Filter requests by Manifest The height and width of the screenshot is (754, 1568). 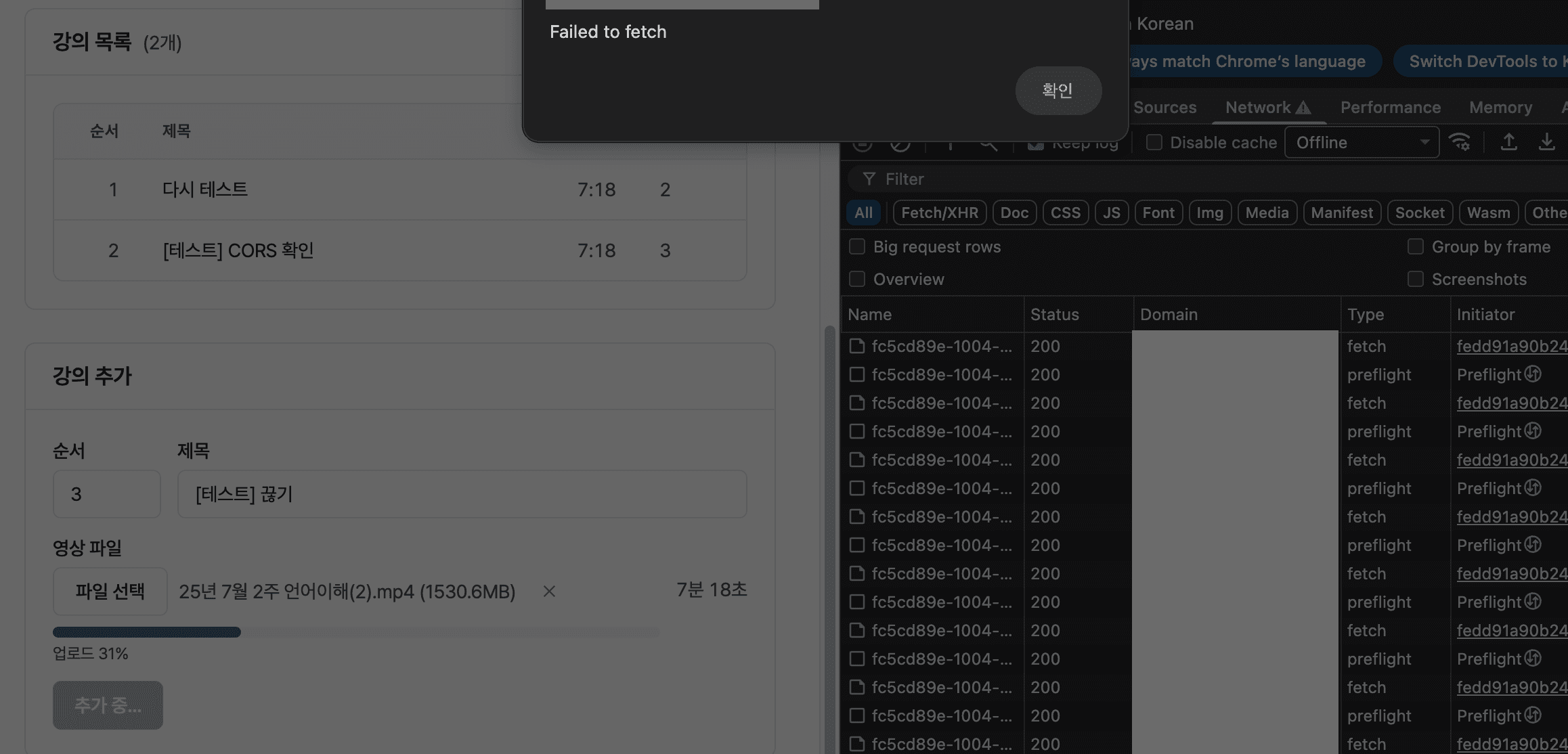coord(1342,213)
